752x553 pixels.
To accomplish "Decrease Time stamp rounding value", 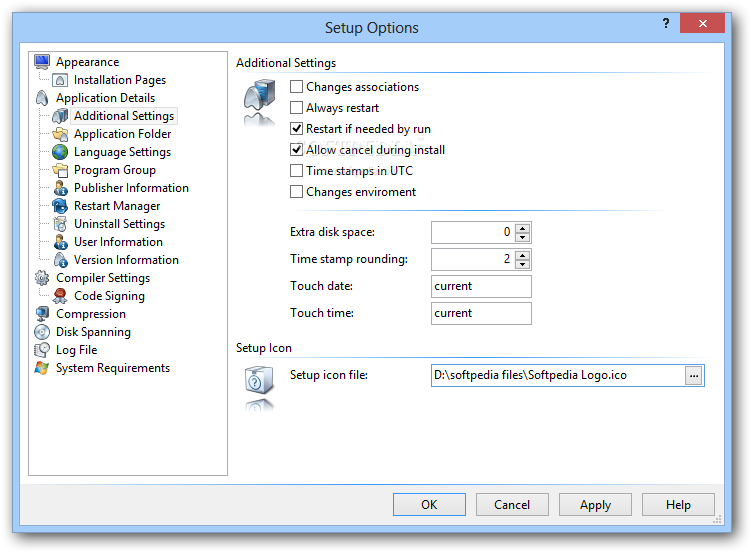I will [x=522, y=264].
